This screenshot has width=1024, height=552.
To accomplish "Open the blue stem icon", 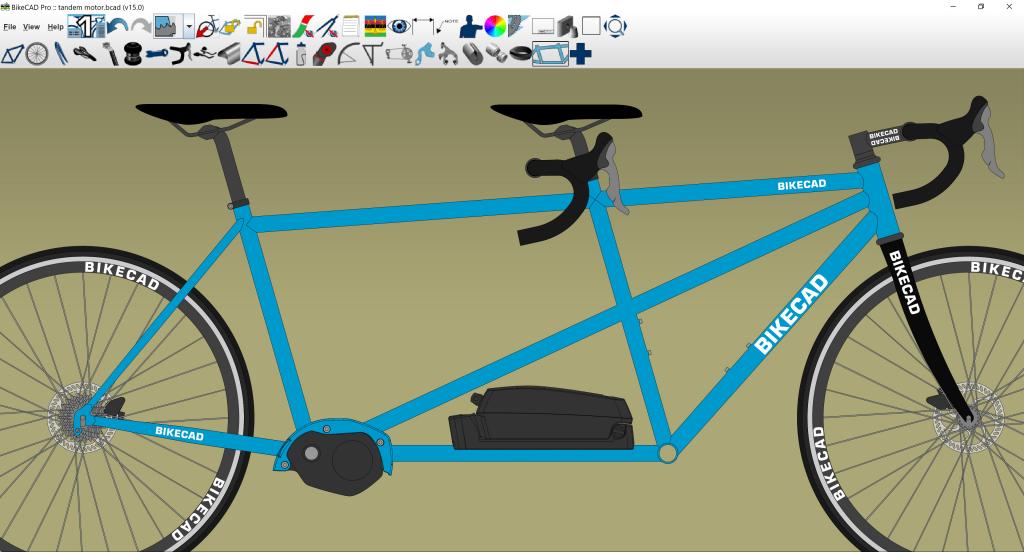I will tap(157, 54).
